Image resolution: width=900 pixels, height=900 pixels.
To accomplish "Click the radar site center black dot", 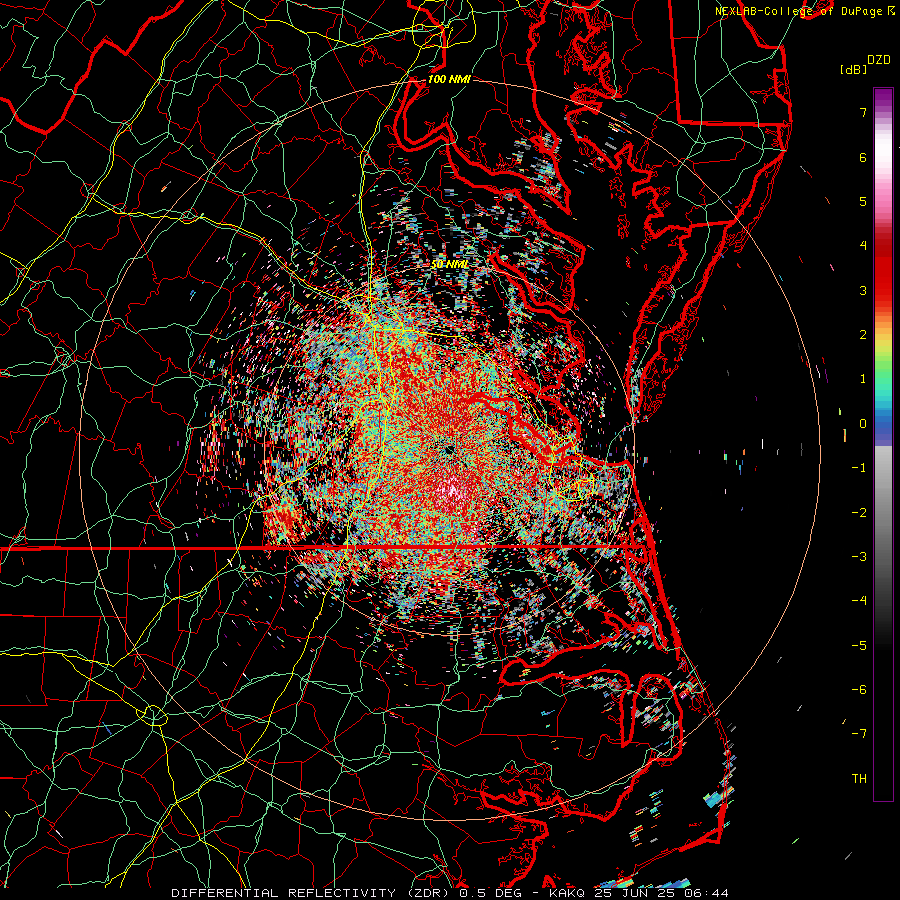I will [448, 449].
